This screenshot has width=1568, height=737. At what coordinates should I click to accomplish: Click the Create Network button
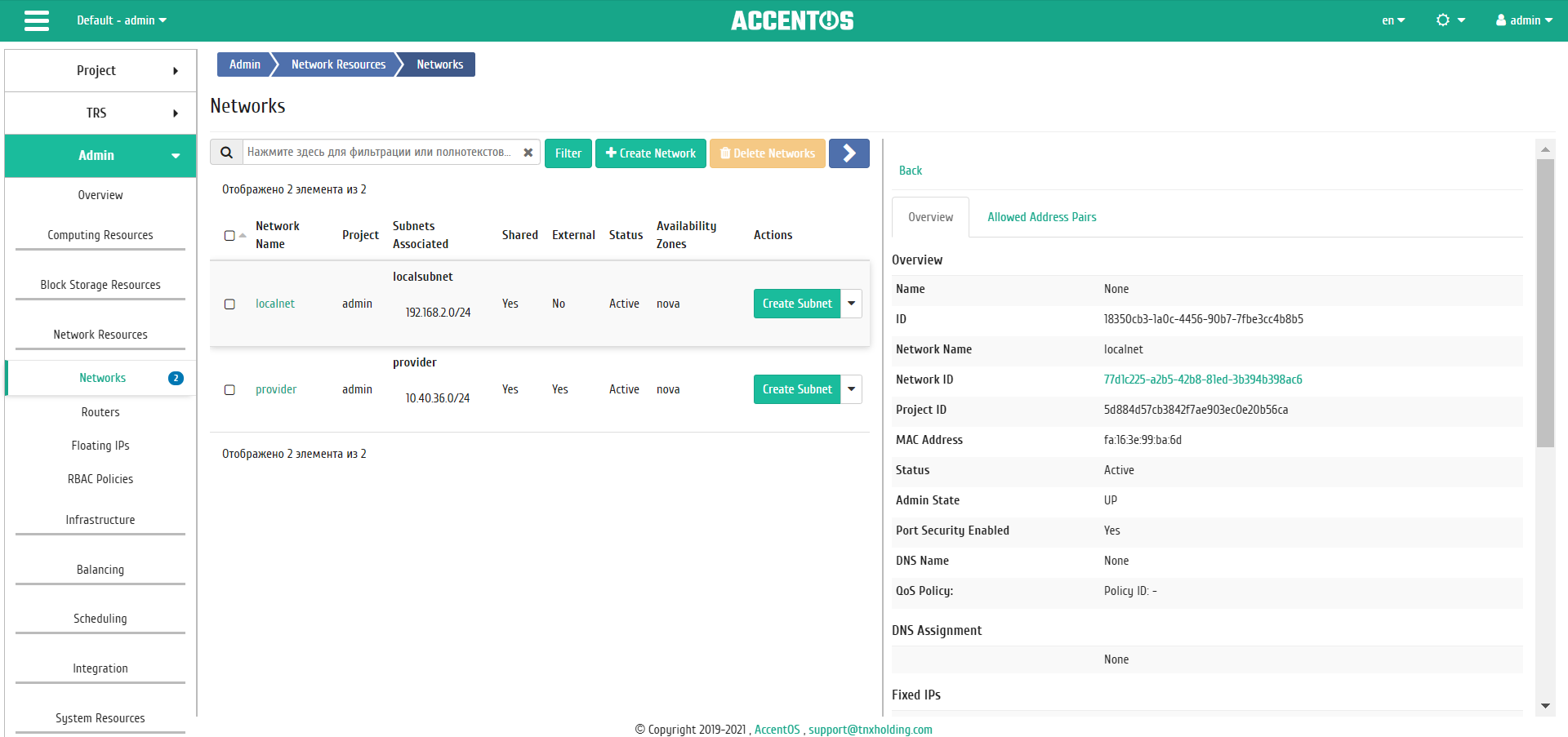651,153
